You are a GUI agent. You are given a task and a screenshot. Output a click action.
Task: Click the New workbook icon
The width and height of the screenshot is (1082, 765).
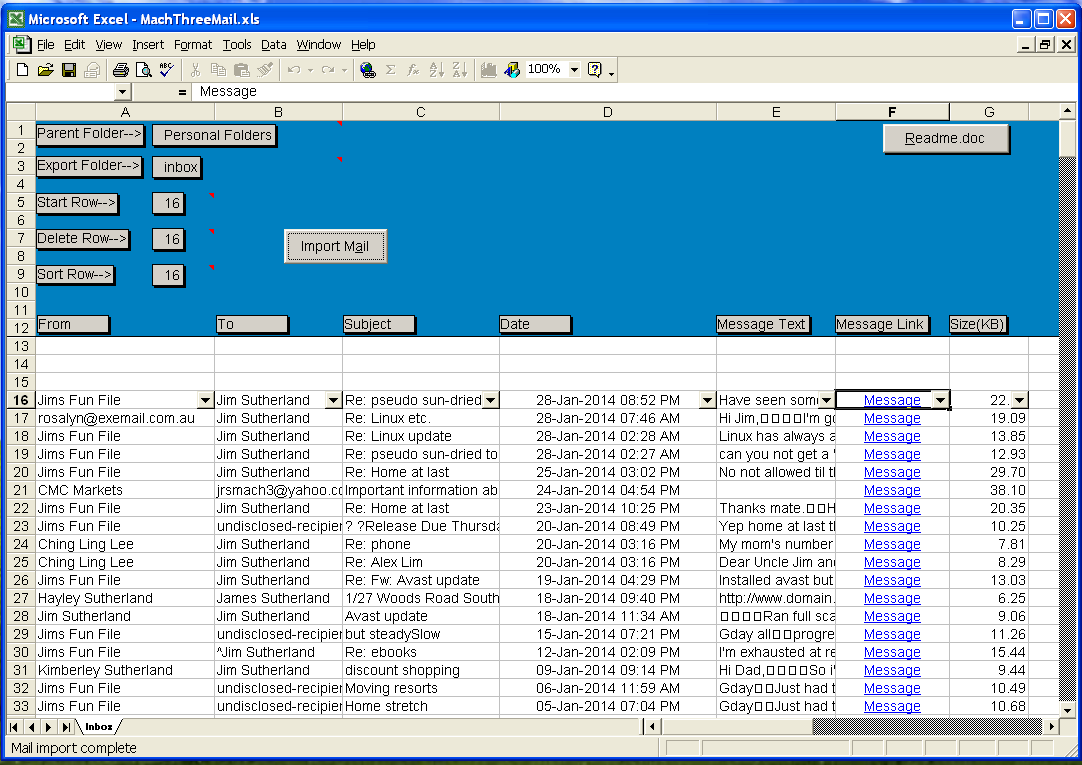point(22,70)
